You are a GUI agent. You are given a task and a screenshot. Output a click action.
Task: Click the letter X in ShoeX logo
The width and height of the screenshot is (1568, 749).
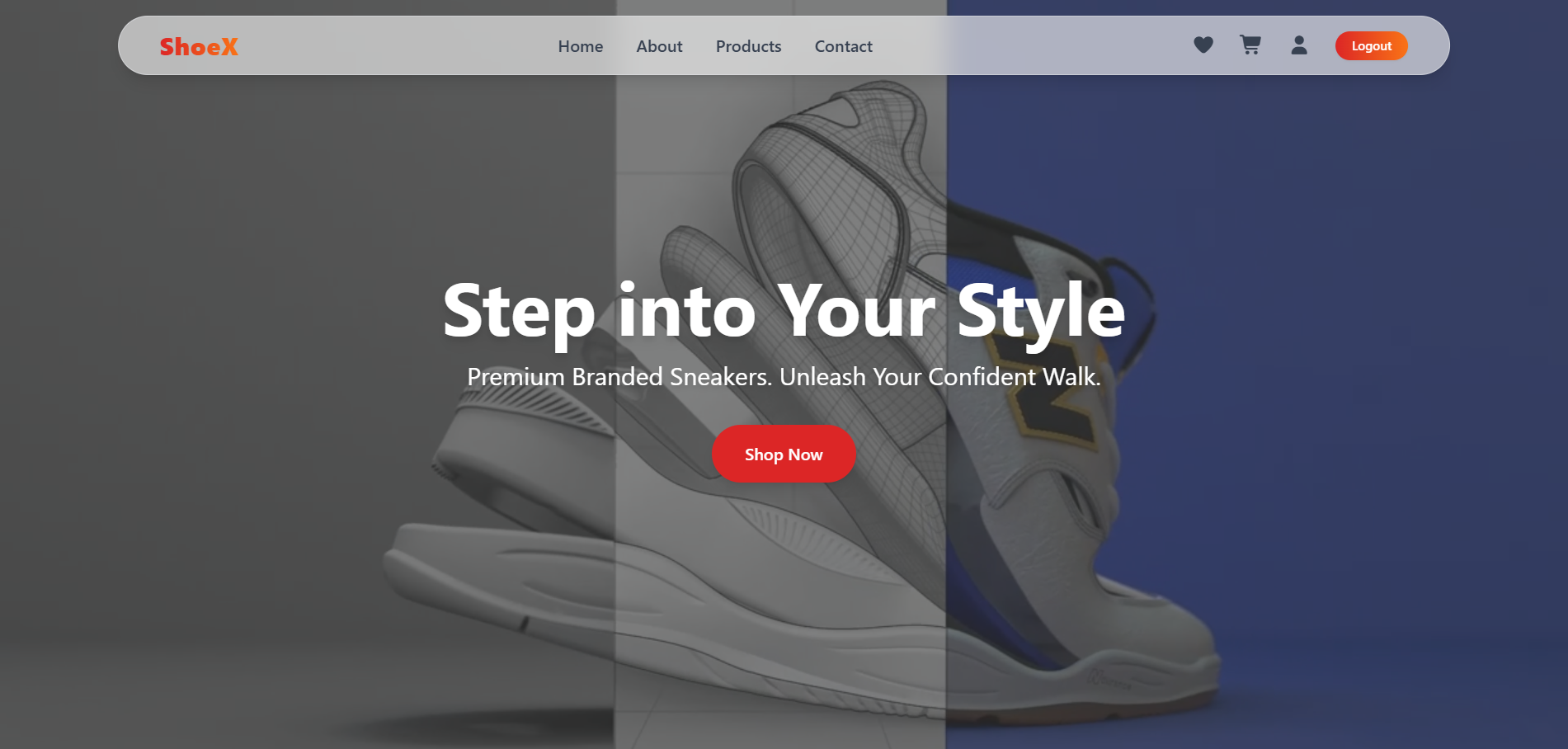[x=229, y=47]
